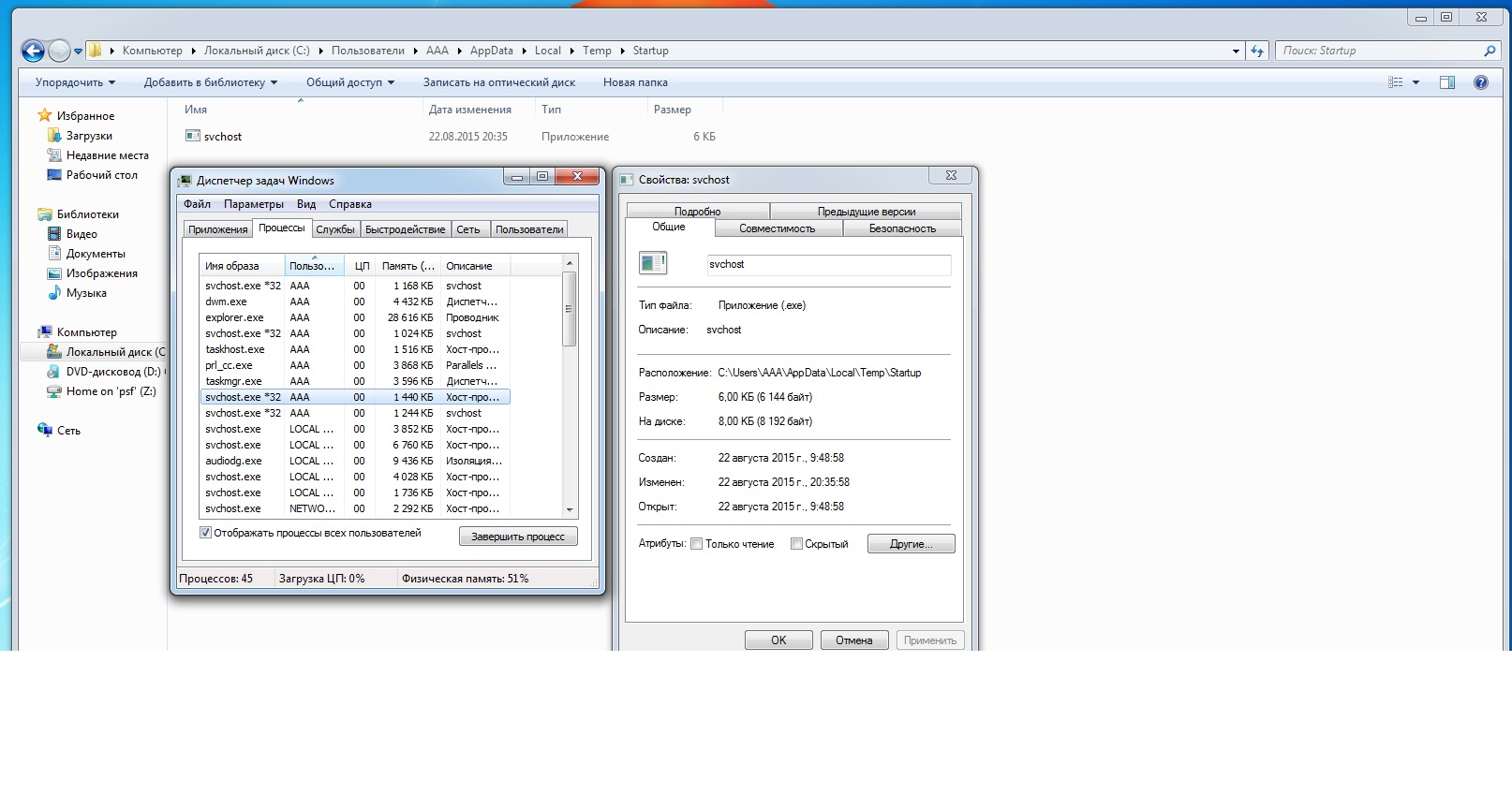Check the 'Только чтение' attribute checkbox
This screenshot has width=1512, height=809.
(696, 544)
